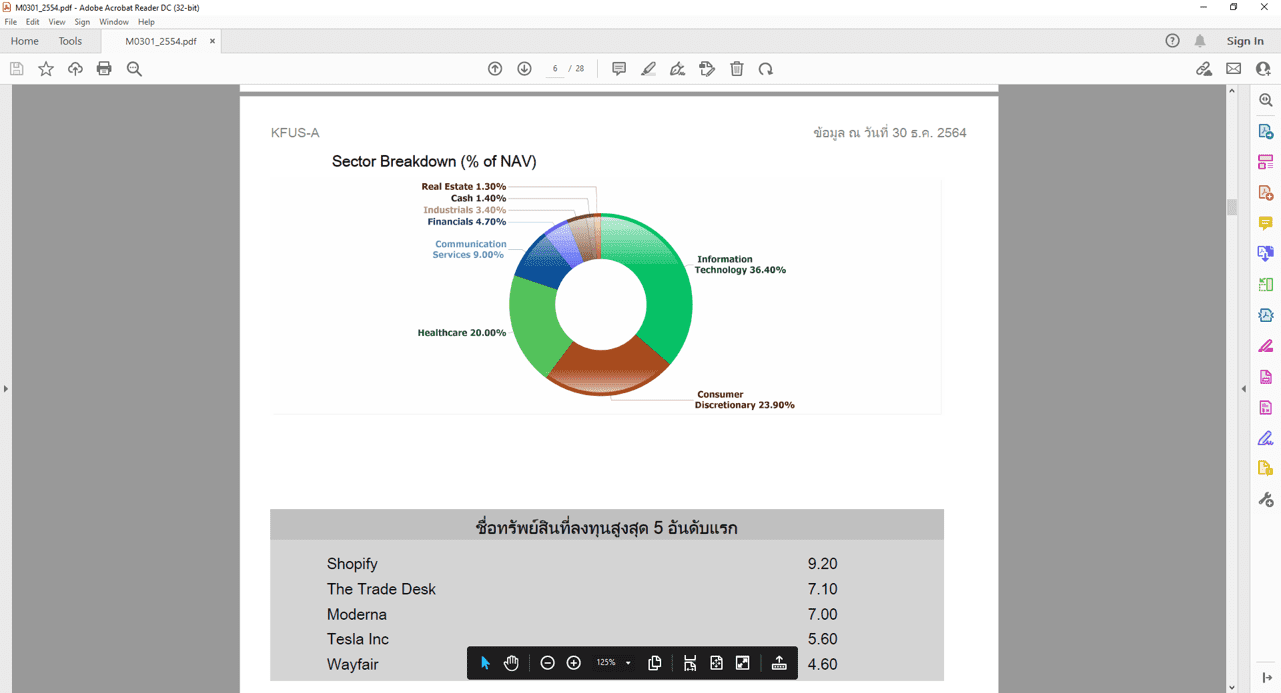Click the zoom in plus icon

pyautogui.click(x=574, y=663)
